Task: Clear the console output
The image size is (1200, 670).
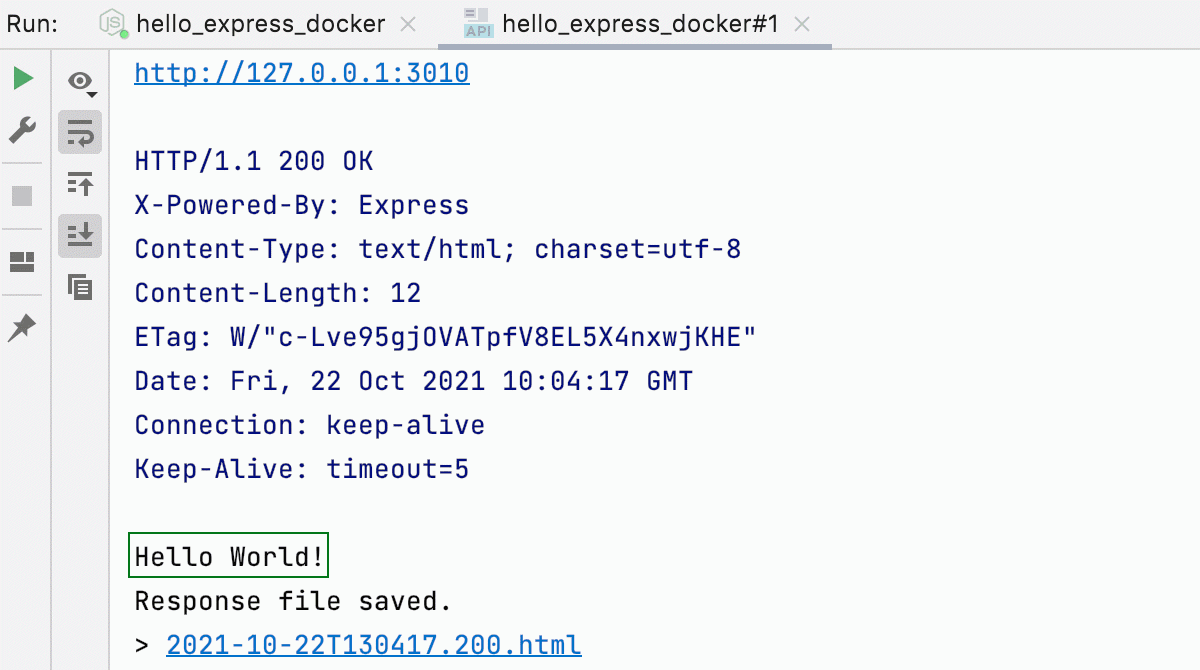Action: coord(80,288)
